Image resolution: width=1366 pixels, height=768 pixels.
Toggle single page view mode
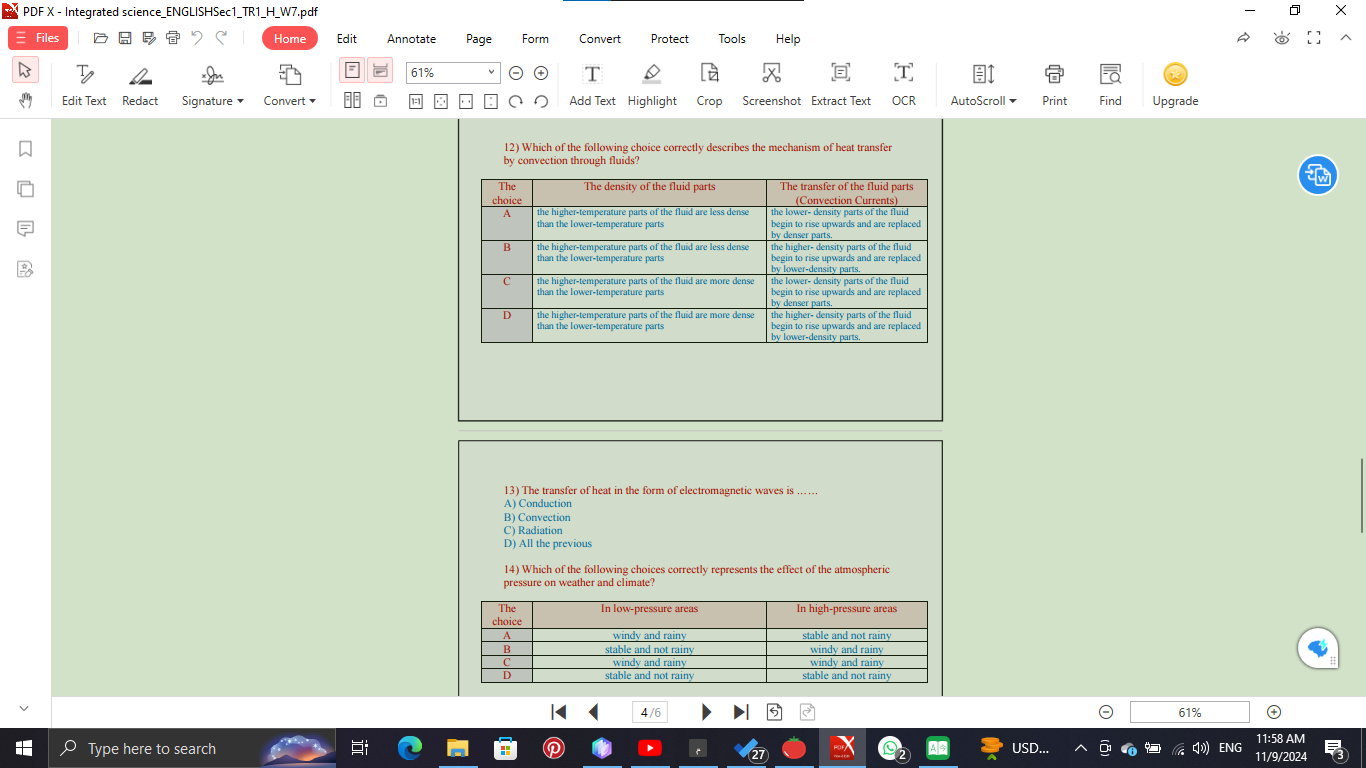pos(352,71)
